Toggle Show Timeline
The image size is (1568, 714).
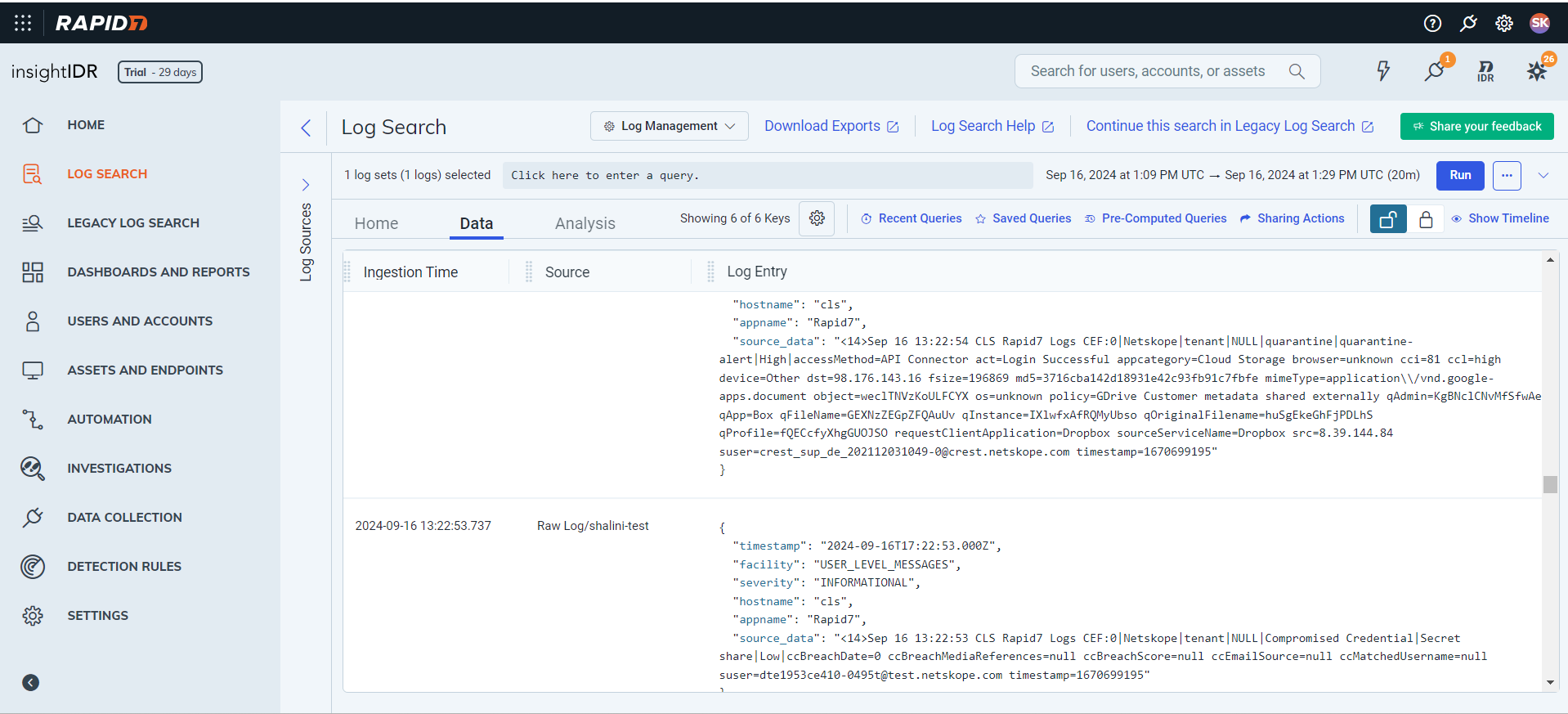click(1500, 218)
